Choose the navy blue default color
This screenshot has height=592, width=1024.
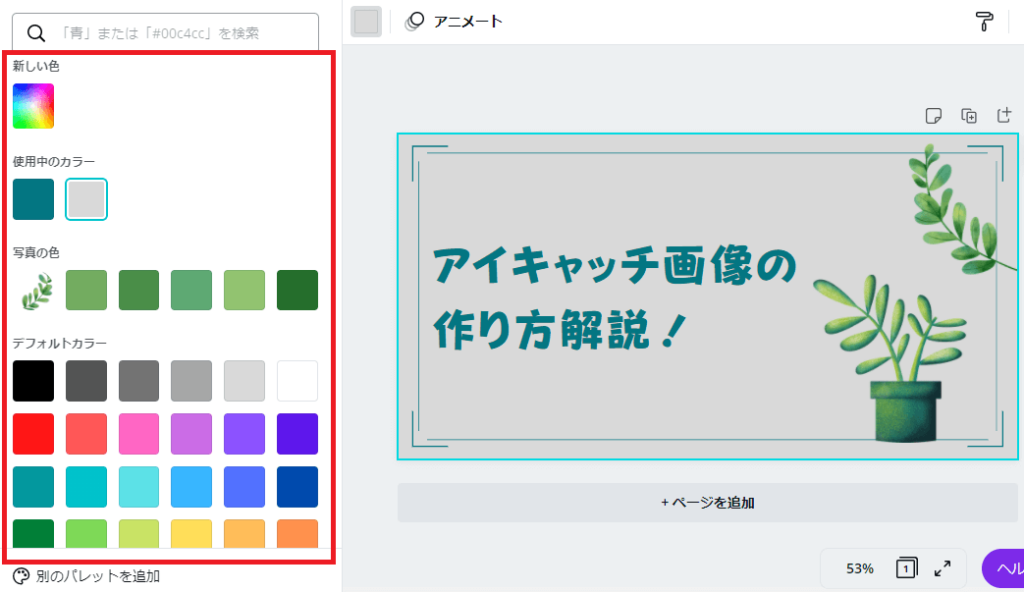(x=297, y=487)
